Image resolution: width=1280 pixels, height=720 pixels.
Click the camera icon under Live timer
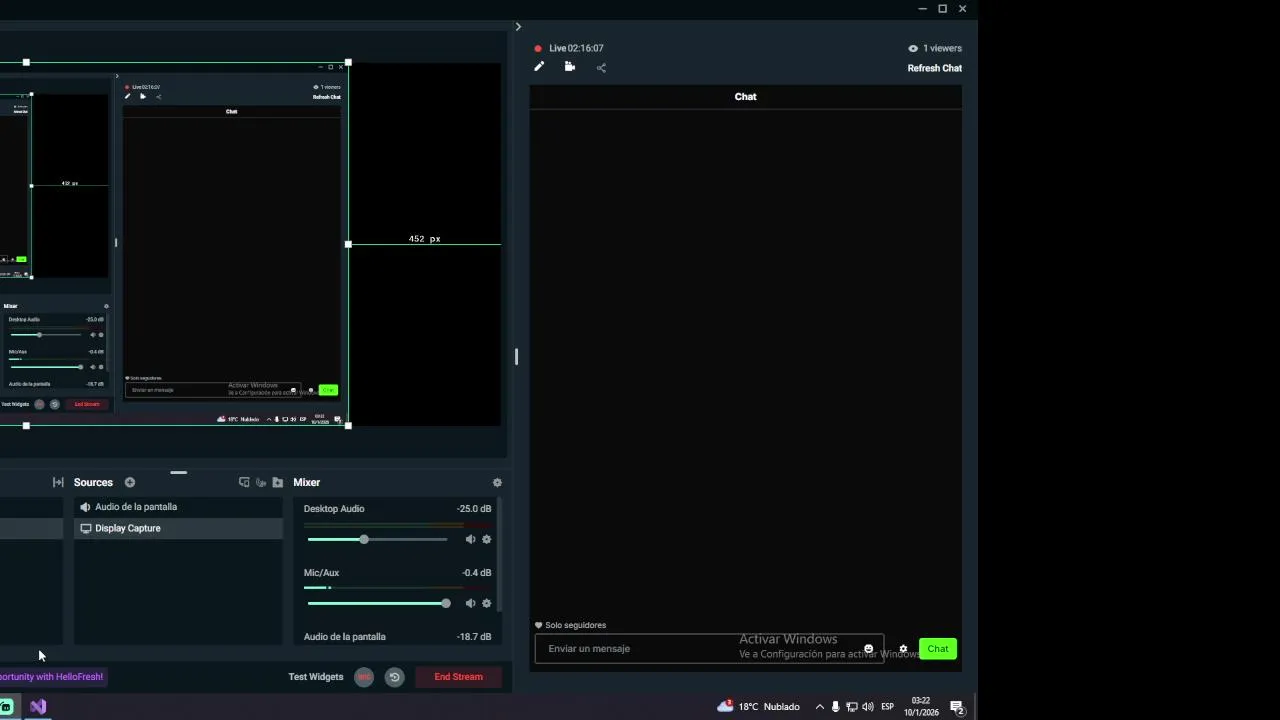point(570,67)
